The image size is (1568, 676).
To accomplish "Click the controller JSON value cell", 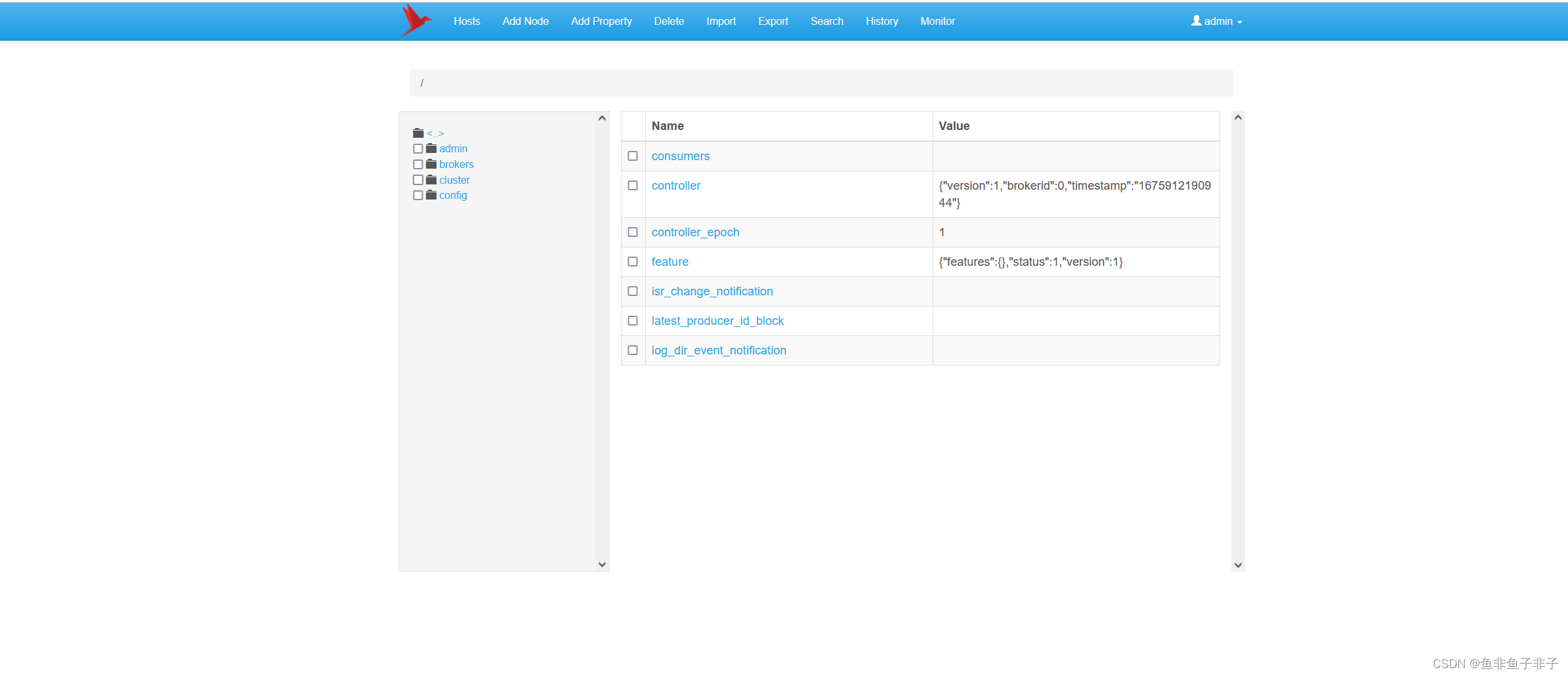I will [x=1076, y=194].
